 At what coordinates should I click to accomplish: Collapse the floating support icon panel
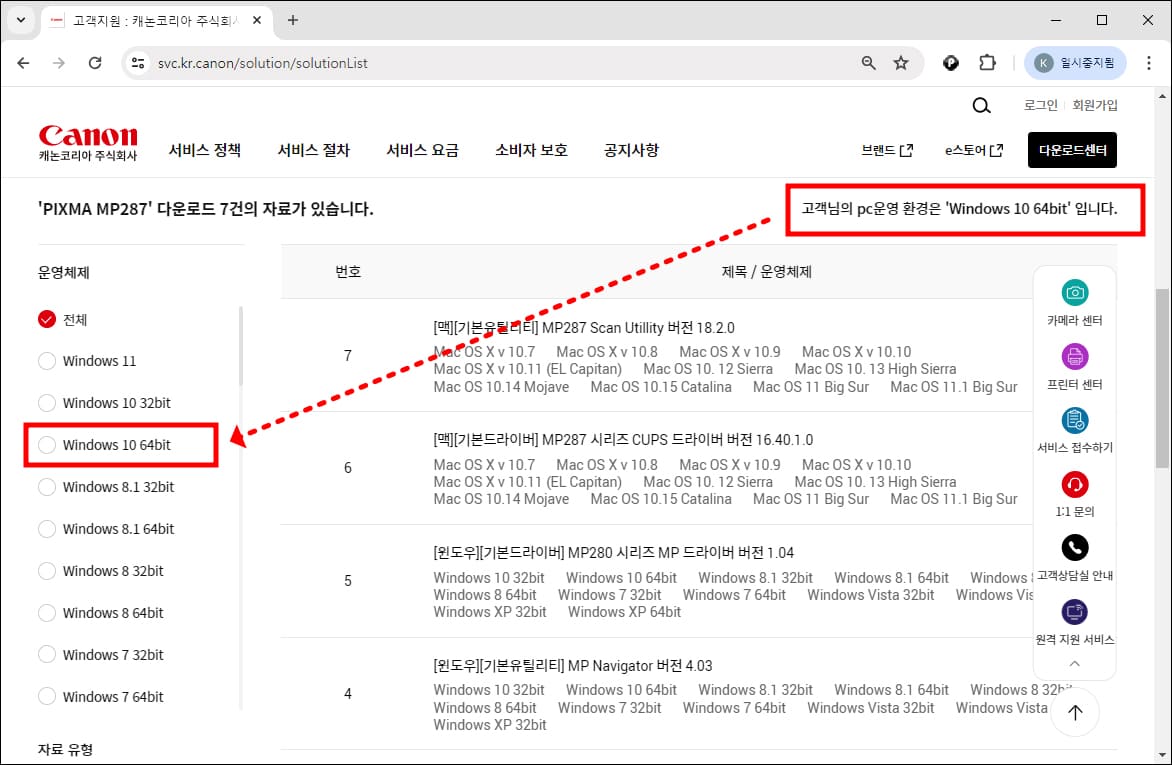pyautogui.click(x=1075, y=662)
